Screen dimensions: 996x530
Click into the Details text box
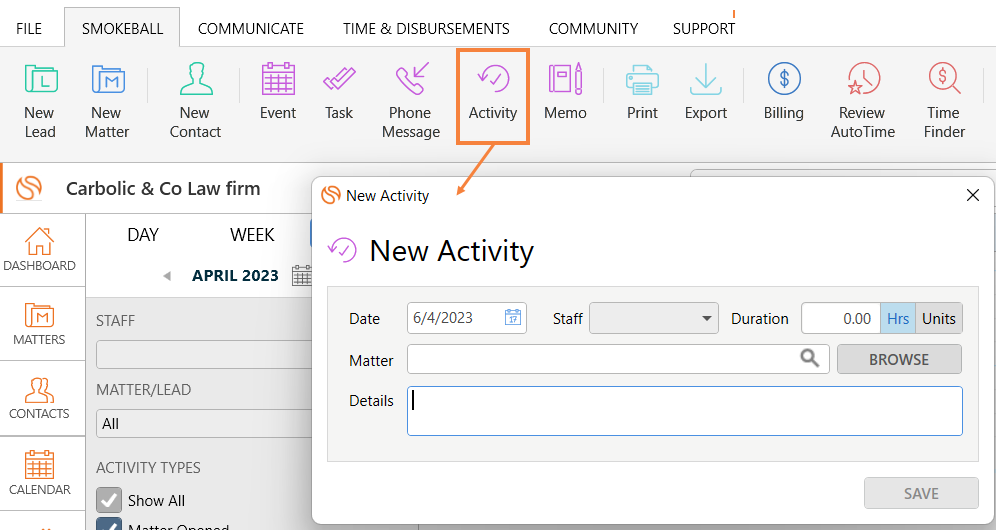click(685, 411)
